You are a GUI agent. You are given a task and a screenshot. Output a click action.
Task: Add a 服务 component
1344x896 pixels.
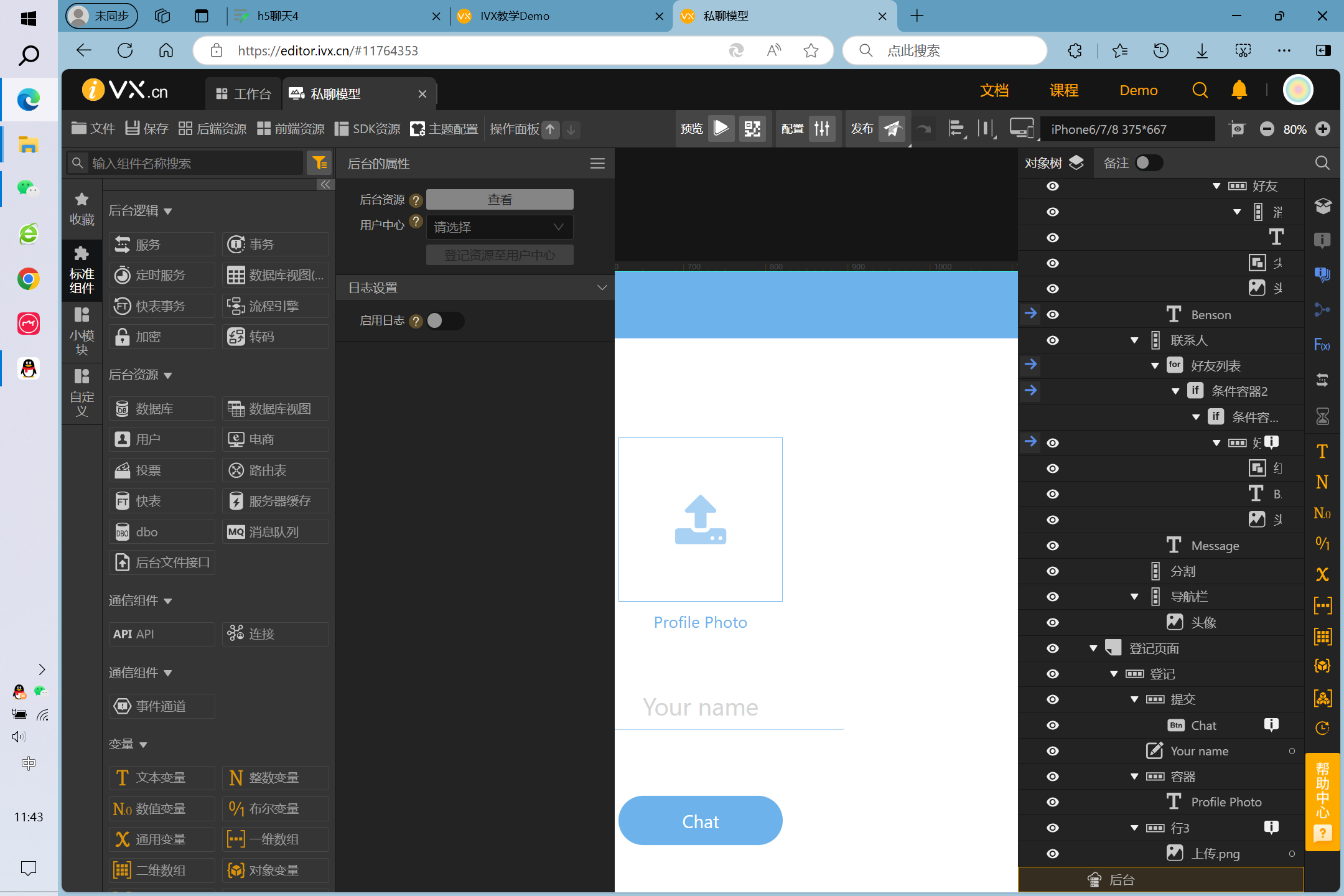[162, 245]
